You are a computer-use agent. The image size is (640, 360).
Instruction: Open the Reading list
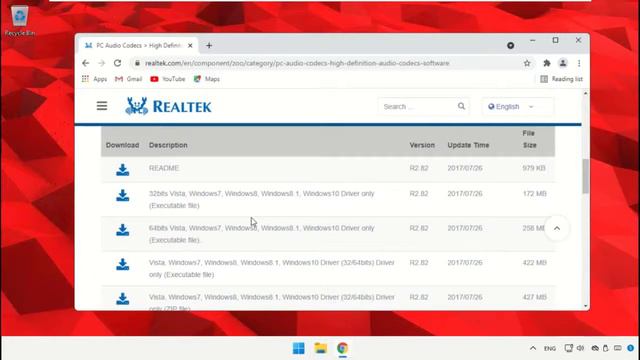pos(562,79)
